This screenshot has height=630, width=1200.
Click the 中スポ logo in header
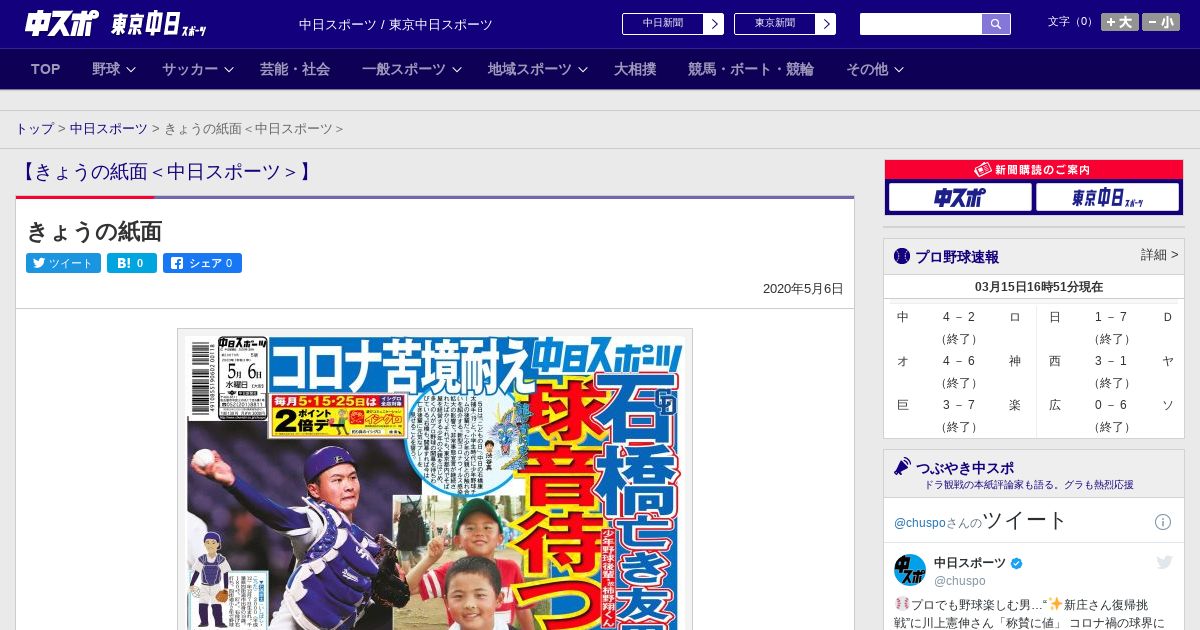click(x=62, y=23)
